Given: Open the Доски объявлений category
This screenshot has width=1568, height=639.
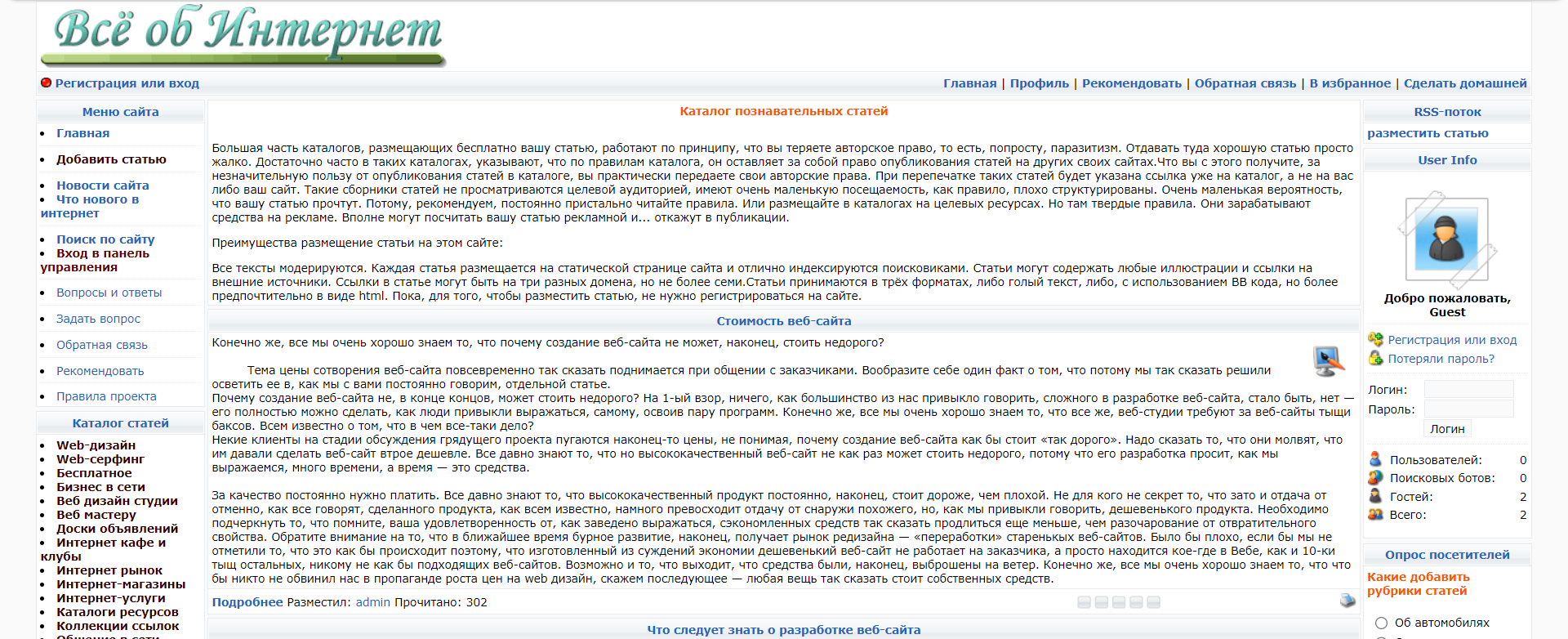Looking at the screenshot, I should (x=117, y=529).
